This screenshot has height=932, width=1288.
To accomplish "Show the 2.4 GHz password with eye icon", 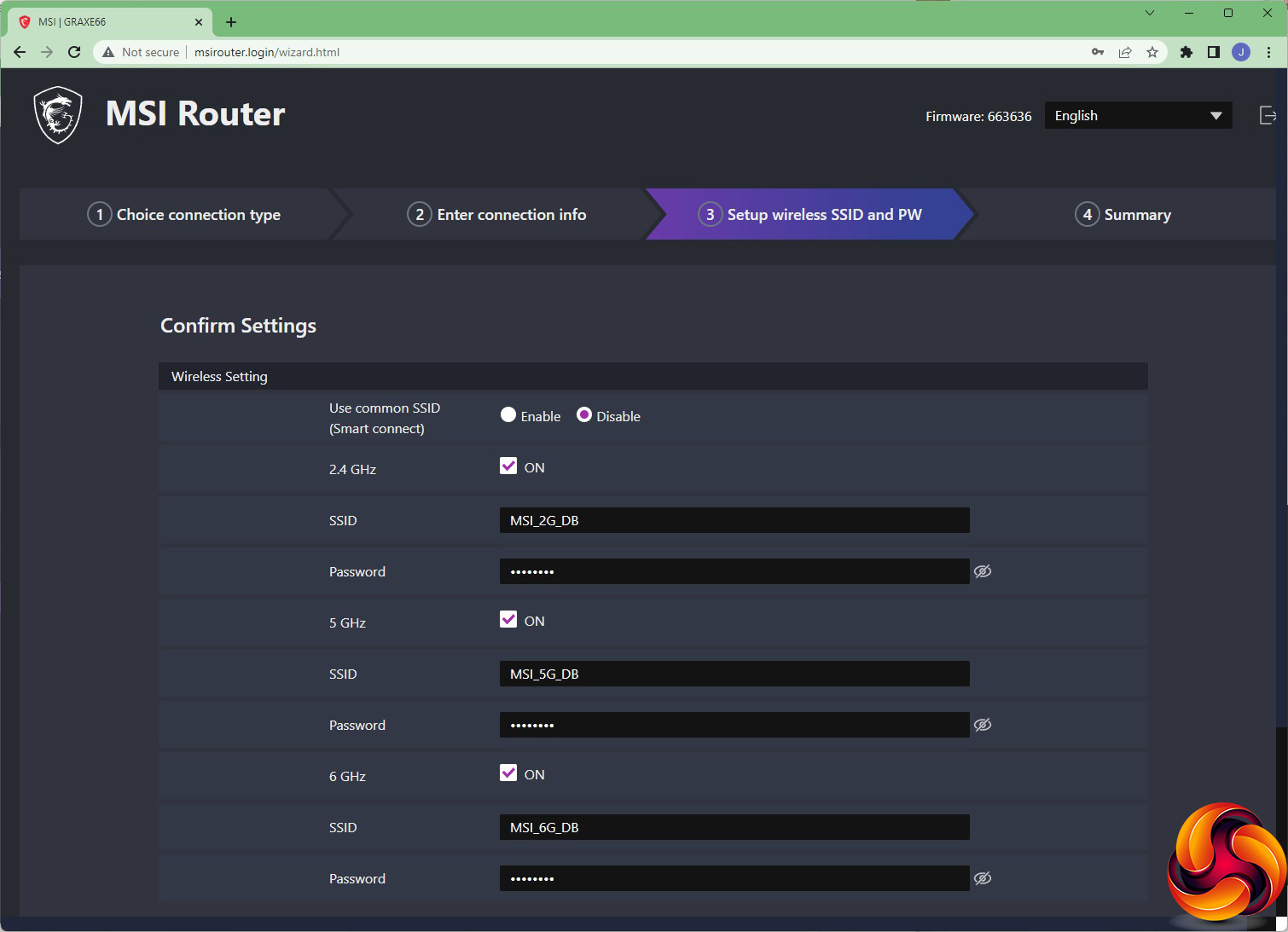I will (983, 571).
